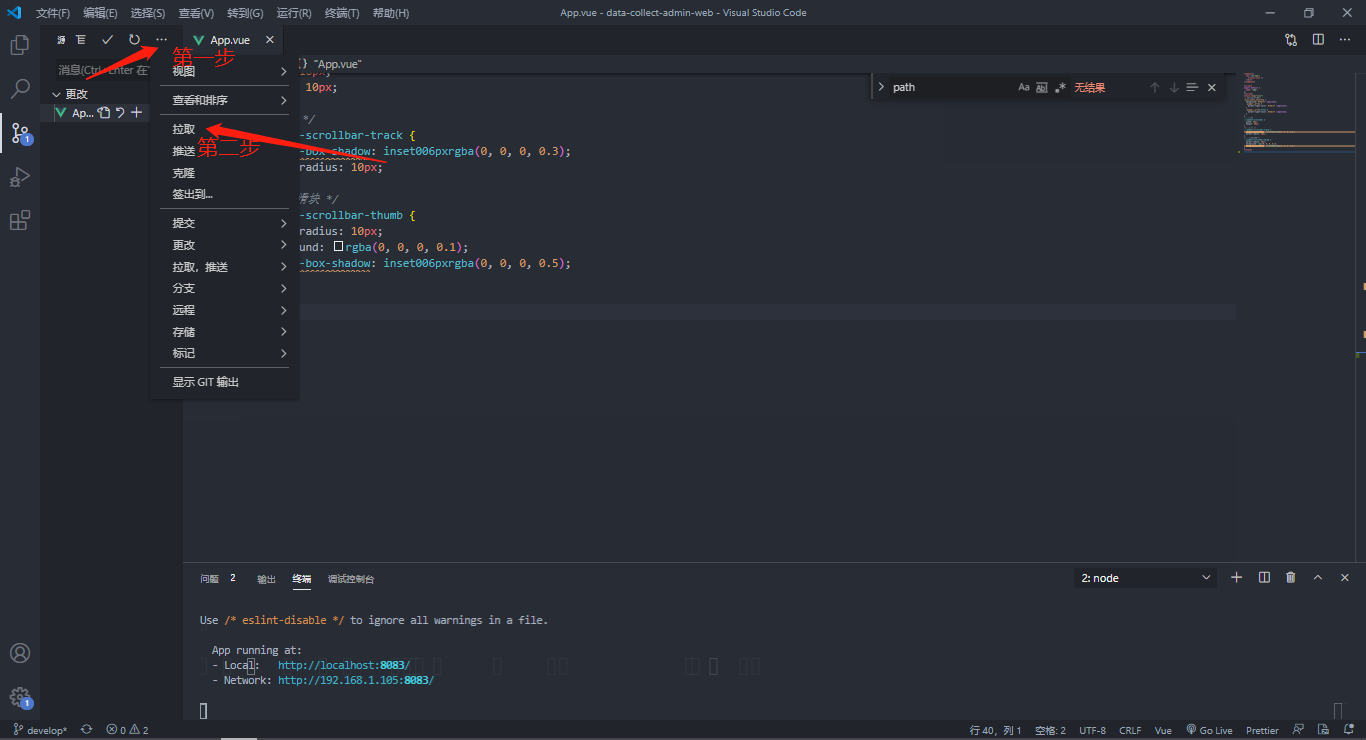Switch to the 输出 panel tab
This screenshot has height=740, width=1366.
(266, 579)
